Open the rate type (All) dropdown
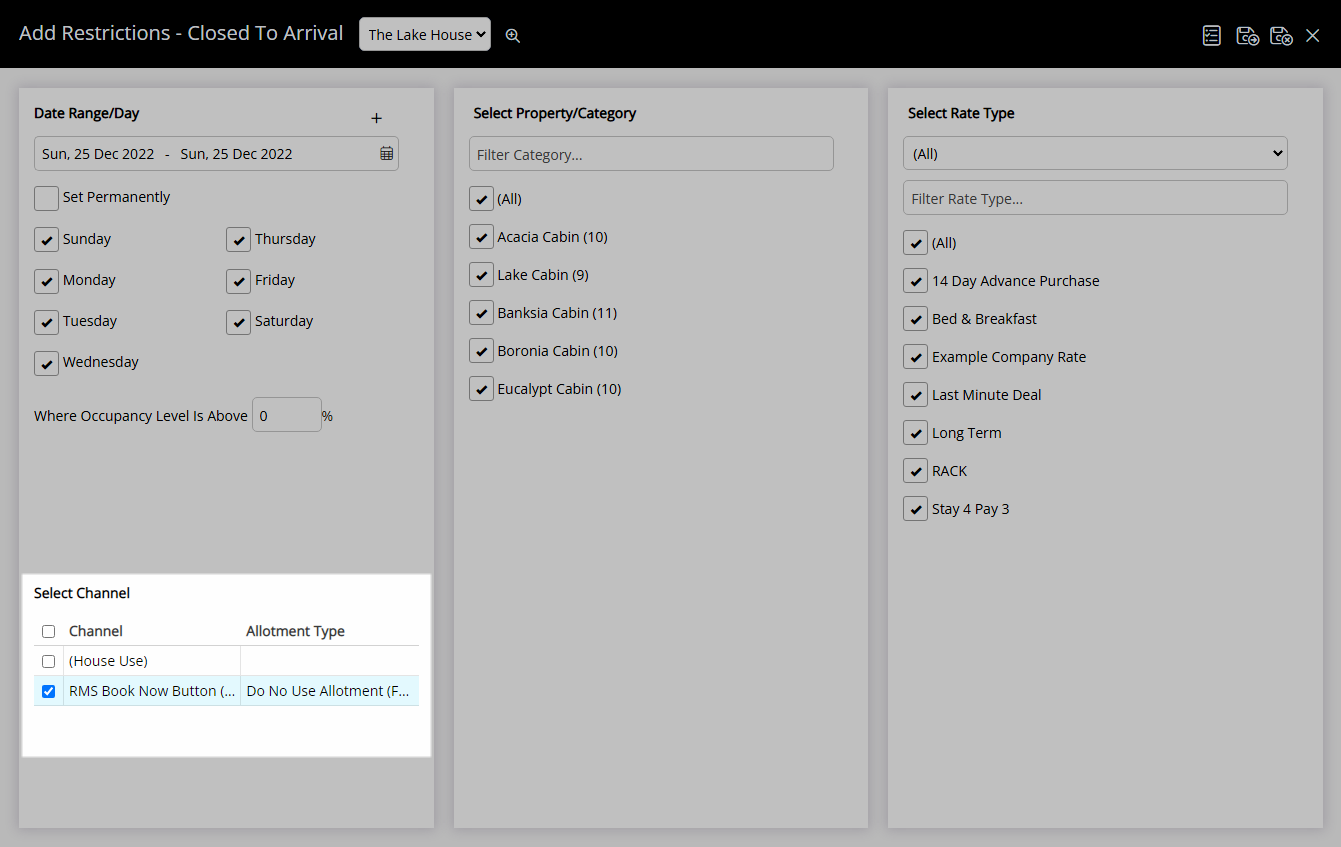 1095,153
